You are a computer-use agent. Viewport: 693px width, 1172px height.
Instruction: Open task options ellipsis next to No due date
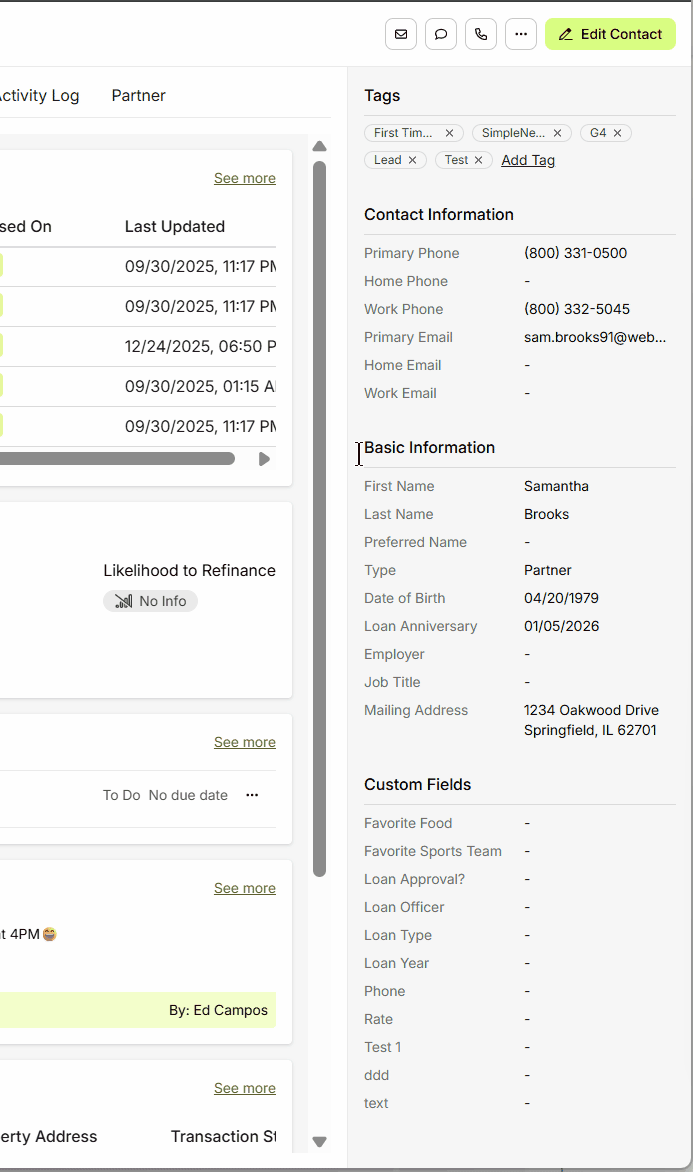[252, 795]
